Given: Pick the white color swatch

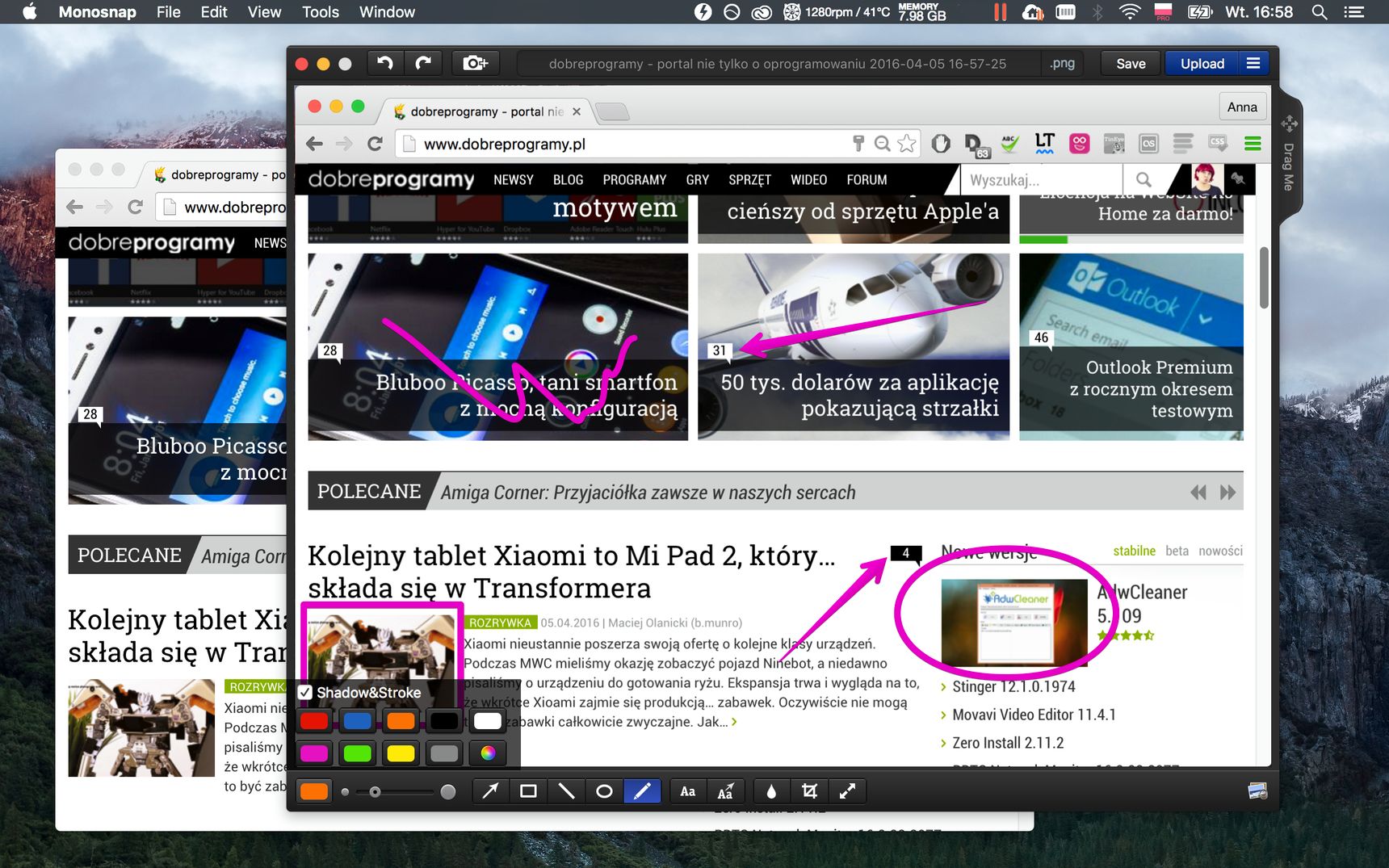Looking at the screenshot, I should 488,721.
